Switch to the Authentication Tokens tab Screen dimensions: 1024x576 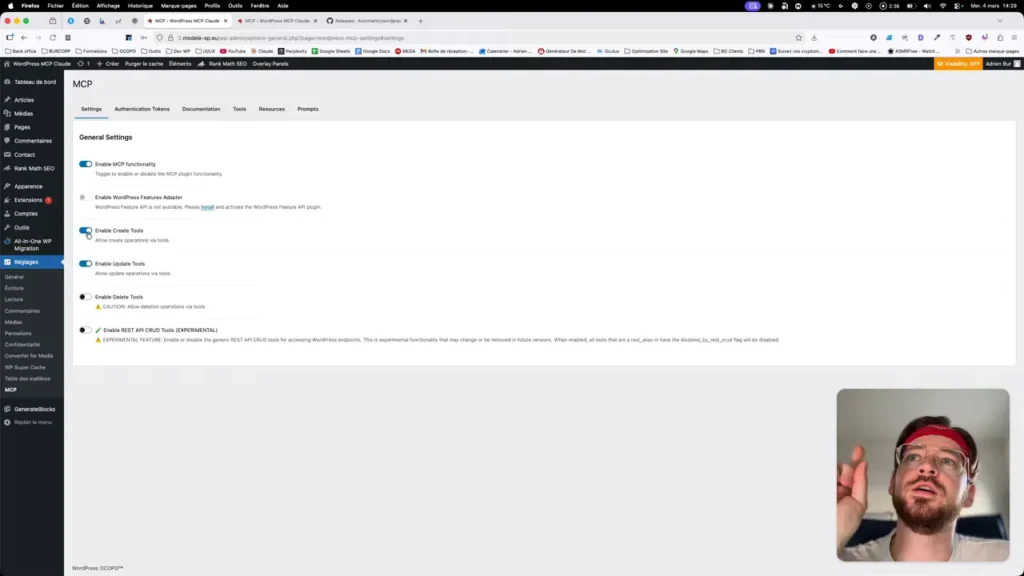pyautogui.click(x=142, y=109)
